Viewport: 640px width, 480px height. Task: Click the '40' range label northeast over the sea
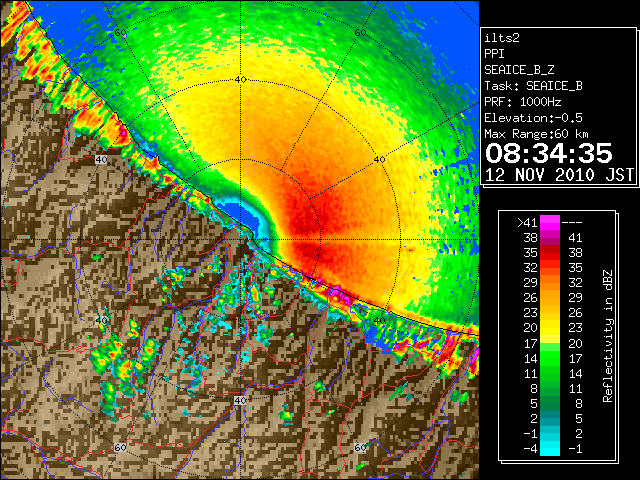tap(380, 160)
